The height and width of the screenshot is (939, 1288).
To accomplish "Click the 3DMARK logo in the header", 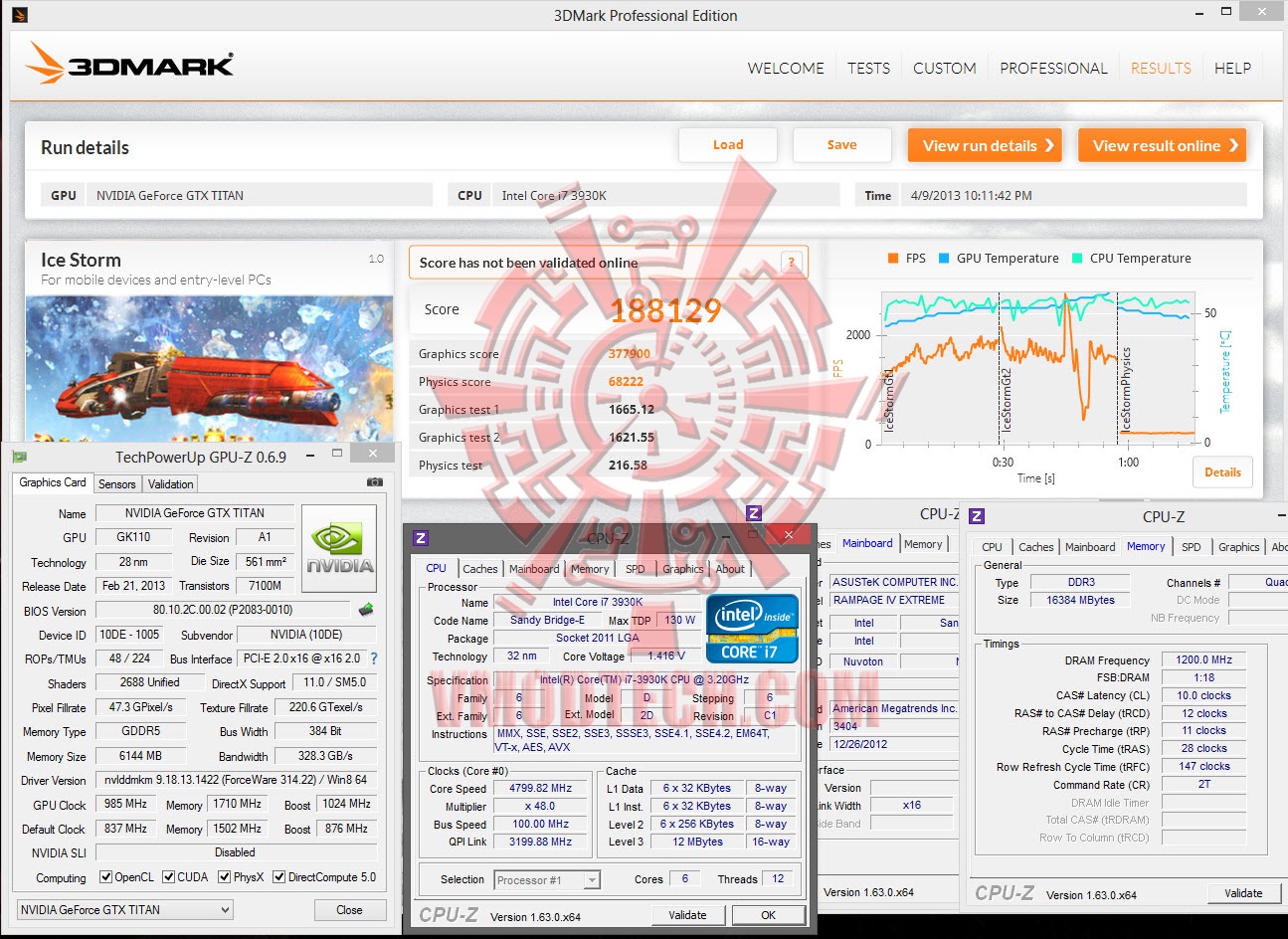I will click(130, 63).
